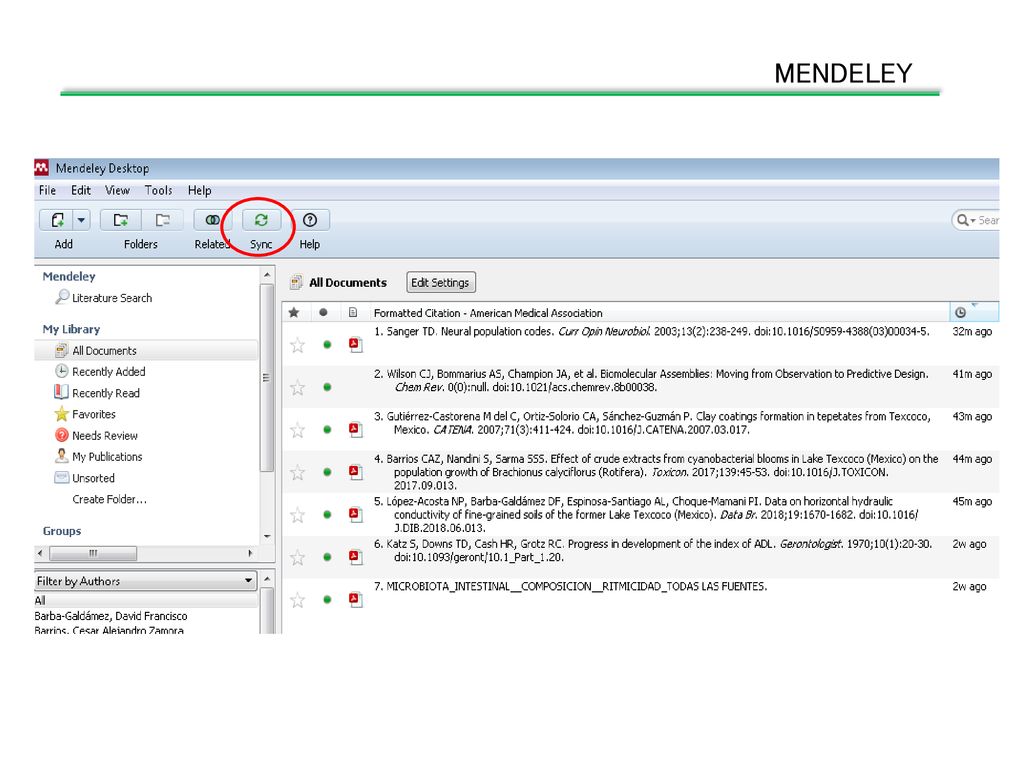Select the Katz S Gerontologist citation
Image resolution: width=1024 pixels, height=768 pixels.
point(653,551)
